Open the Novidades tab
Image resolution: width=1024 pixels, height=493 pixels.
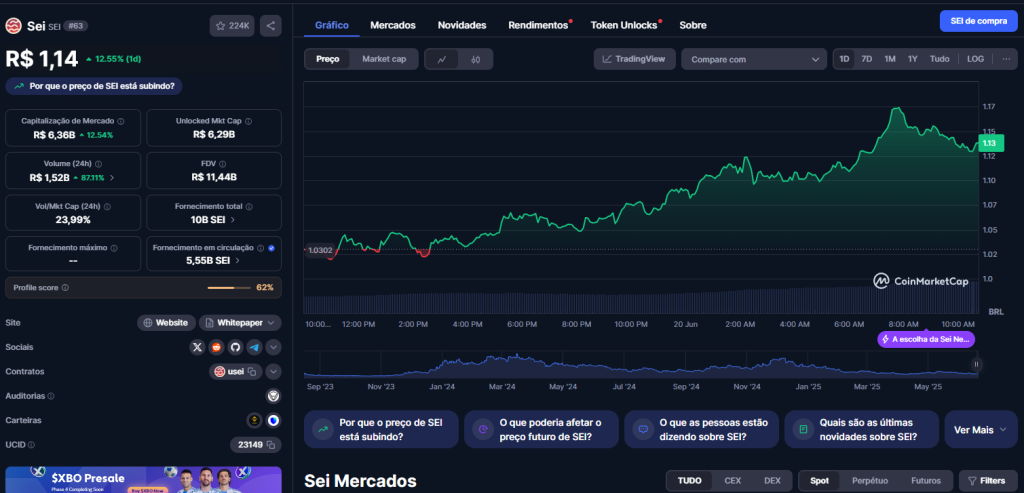pos(462,25)
